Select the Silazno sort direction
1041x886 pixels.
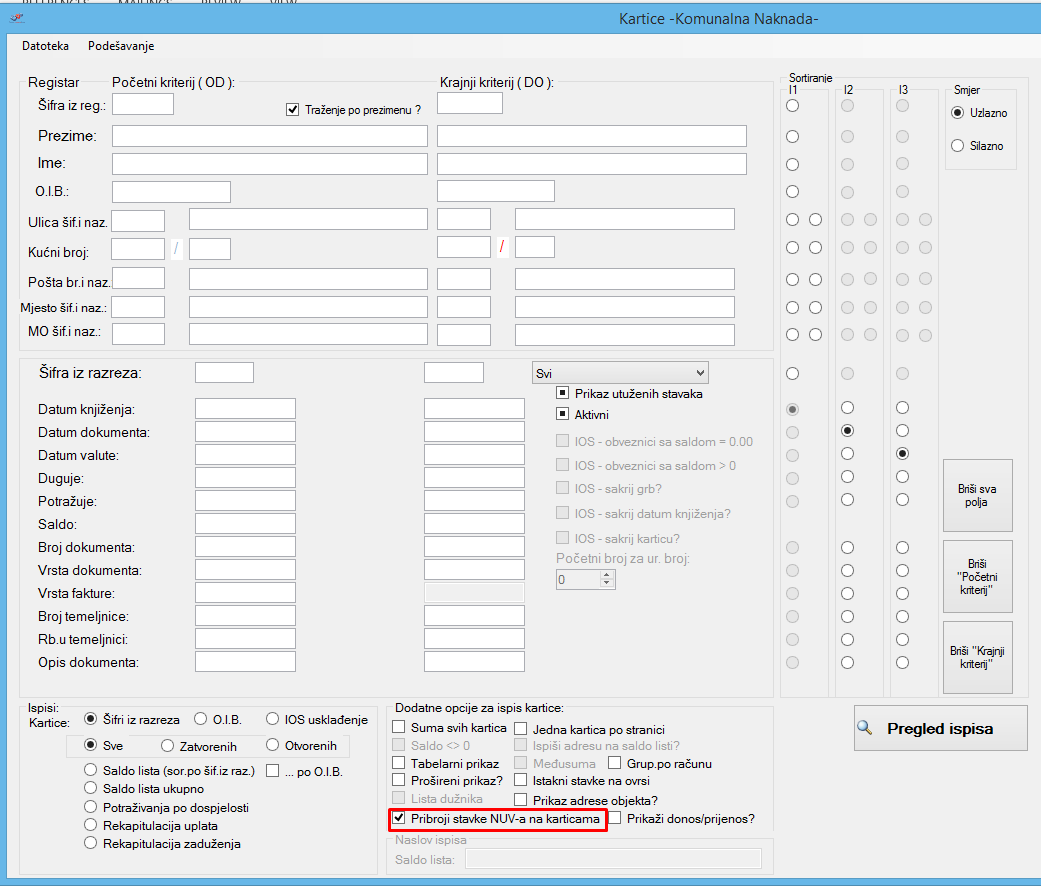coord(958,146)
